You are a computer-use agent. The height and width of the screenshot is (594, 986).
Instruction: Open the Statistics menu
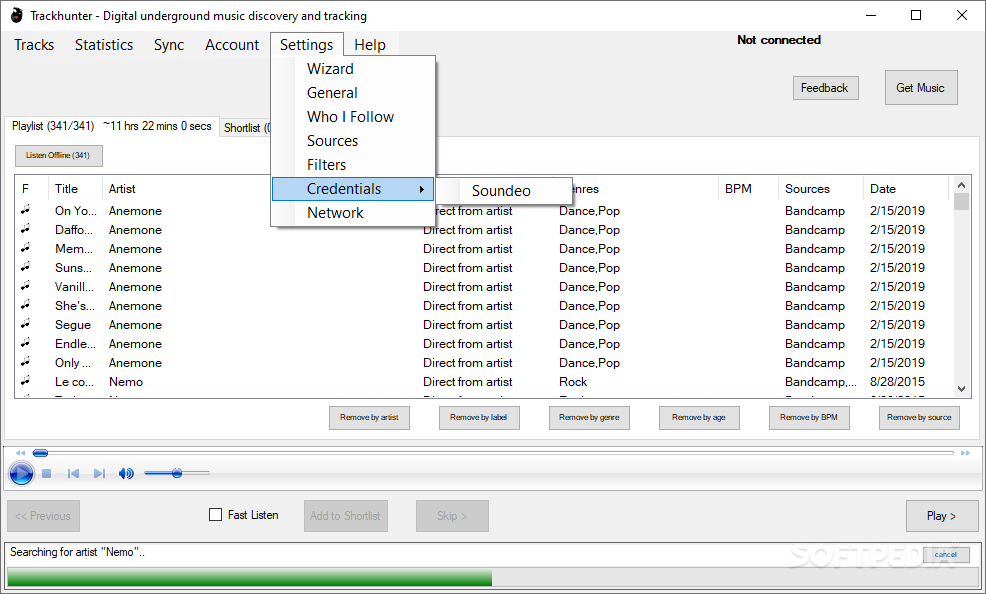point(104,45)
